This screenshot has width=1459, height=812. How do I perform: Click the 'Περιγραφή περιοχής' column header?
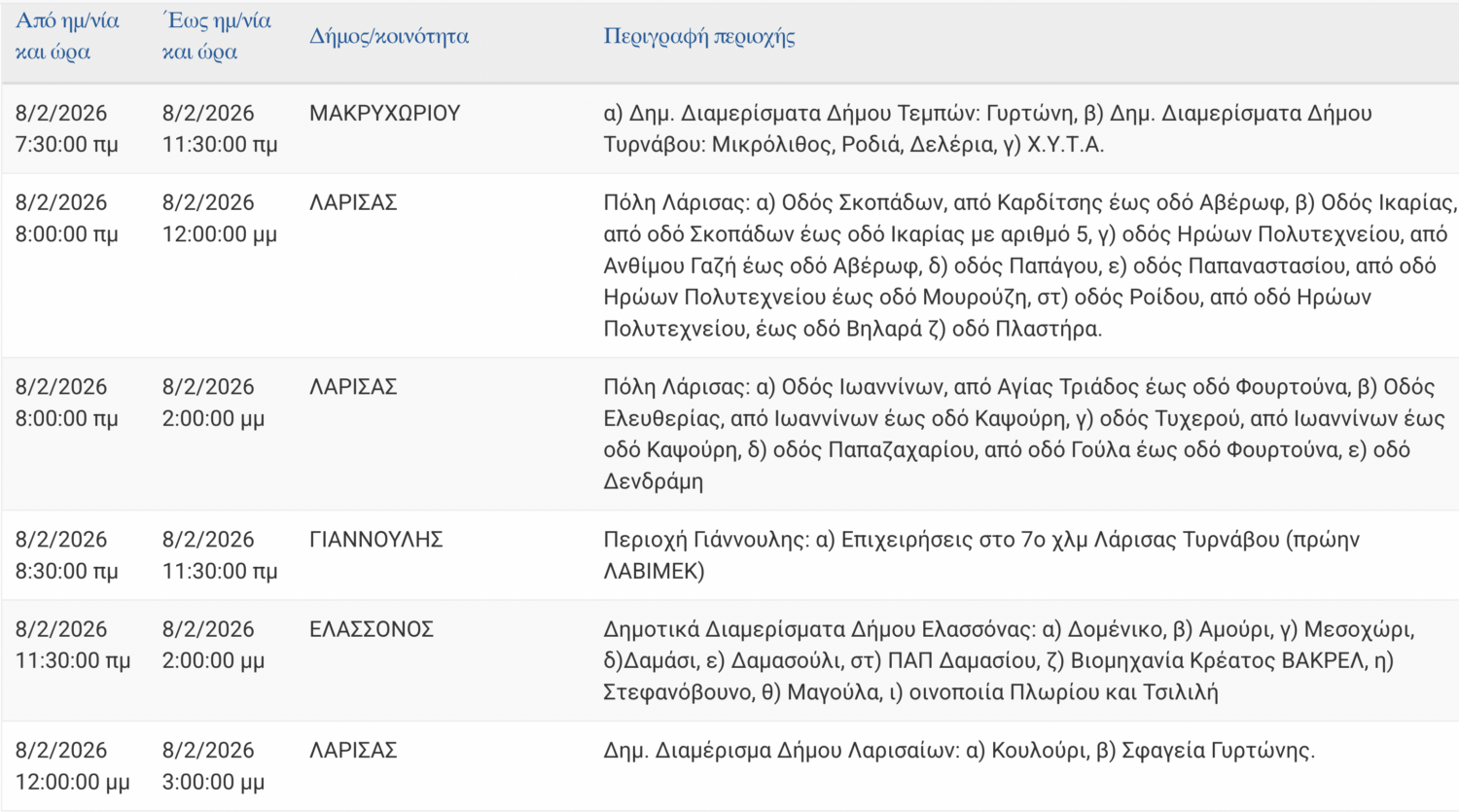coord(699,37)
